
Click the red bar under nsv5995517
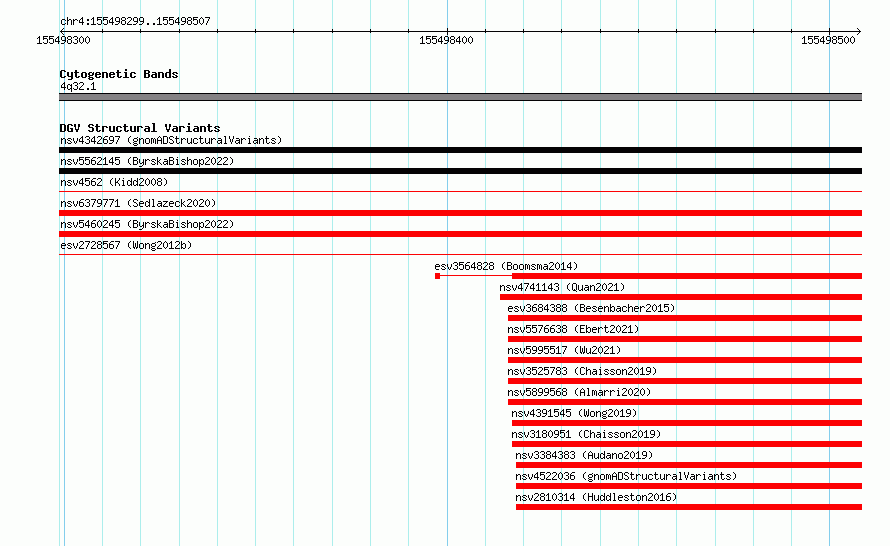click(x=685, y=360)
